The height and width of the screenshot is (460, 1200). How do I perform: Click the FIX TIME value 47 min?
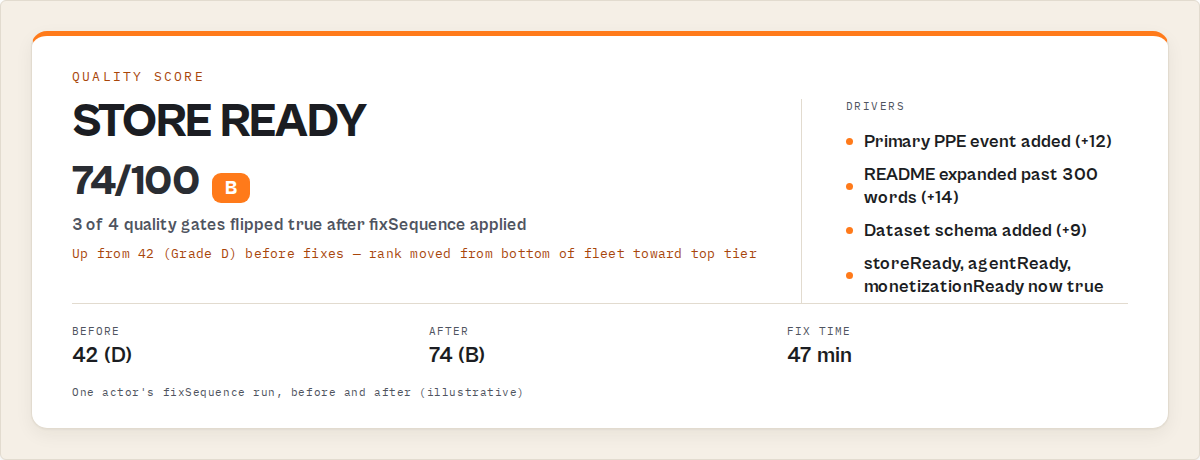819,355
